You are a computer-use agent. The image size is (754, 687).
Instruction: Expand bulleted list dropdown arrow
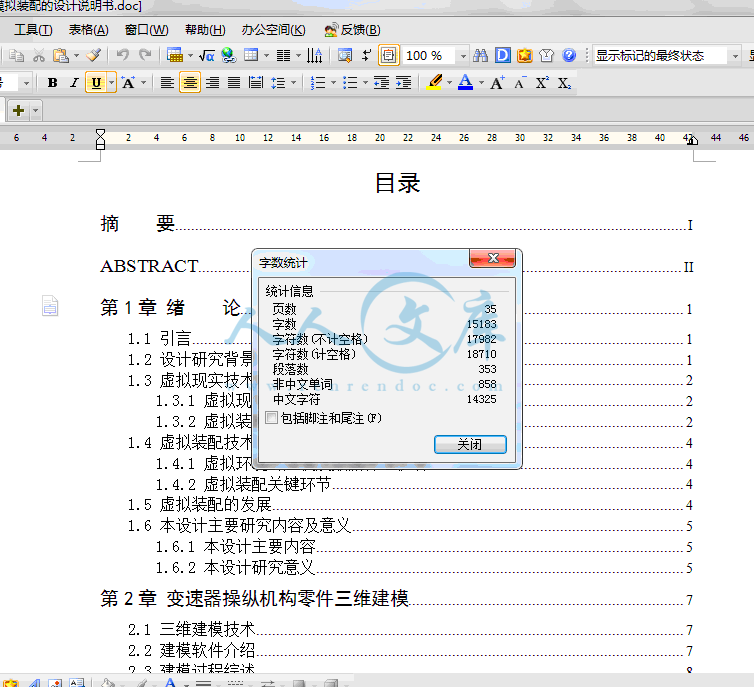click(365, 83)
